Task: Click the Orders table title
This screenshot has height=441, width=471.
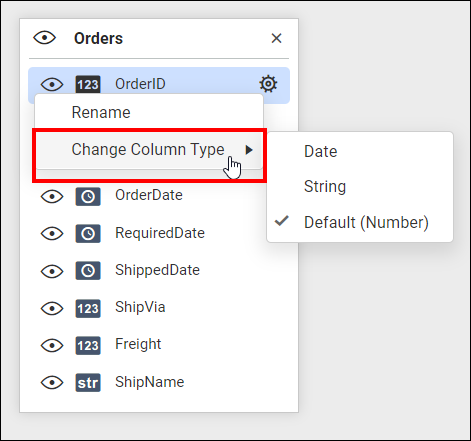Action: 98,38
